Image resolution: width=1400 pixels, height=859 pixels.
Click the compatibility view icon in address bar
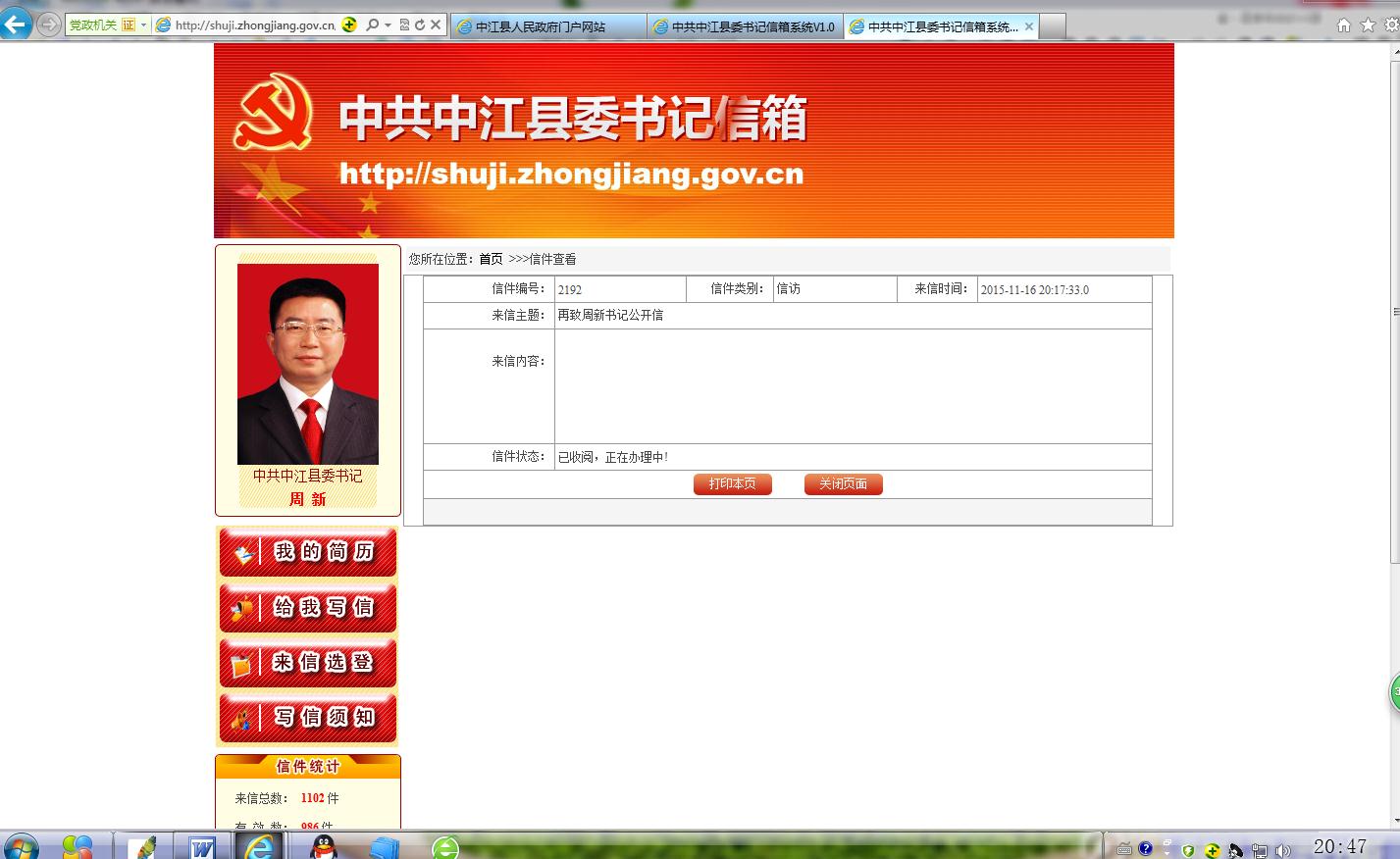(x=404, y=25)
